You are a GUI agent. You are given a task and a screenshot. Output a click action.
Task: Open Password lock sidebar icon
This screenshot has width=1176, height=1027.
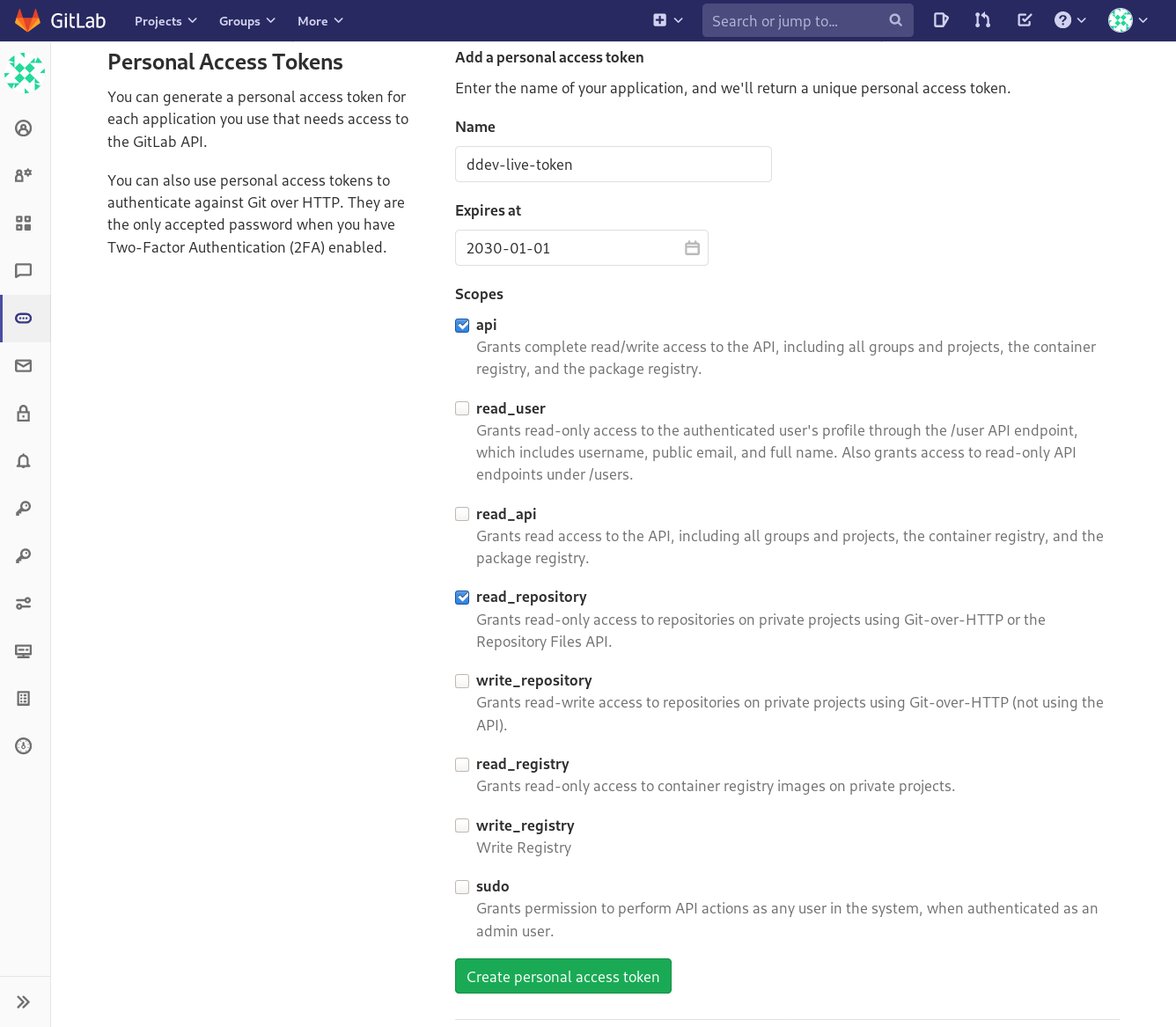pyautogui.click(x=24, y=414)
